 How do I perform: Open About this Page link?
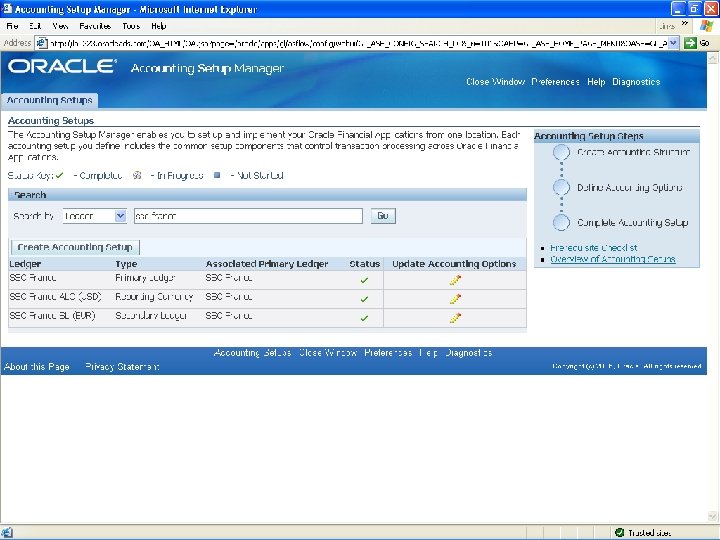(x=37, y=366)
